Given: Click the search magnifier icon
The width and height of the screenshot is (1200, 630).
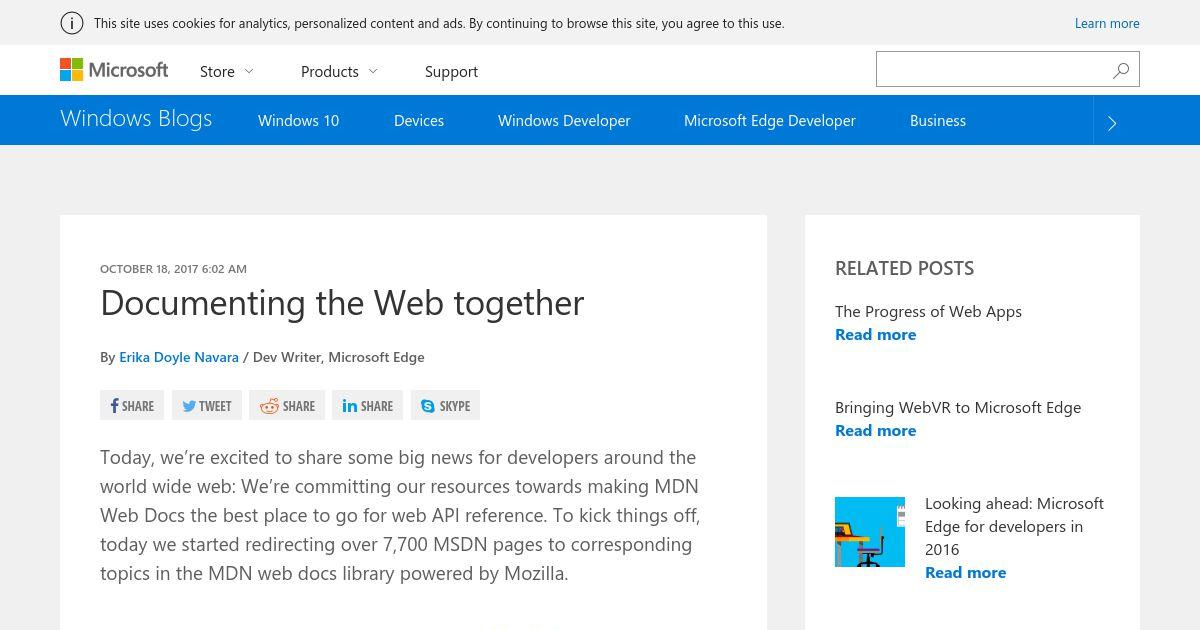Looking at the screenshot, I should pos(1121,70).
